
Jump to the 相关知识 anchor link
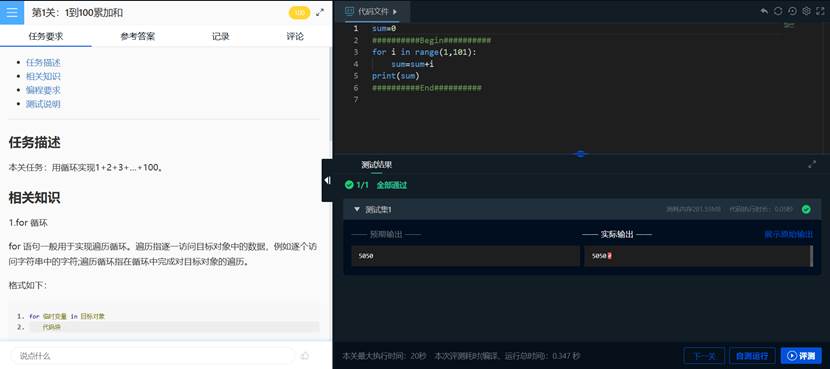[43, 76]
